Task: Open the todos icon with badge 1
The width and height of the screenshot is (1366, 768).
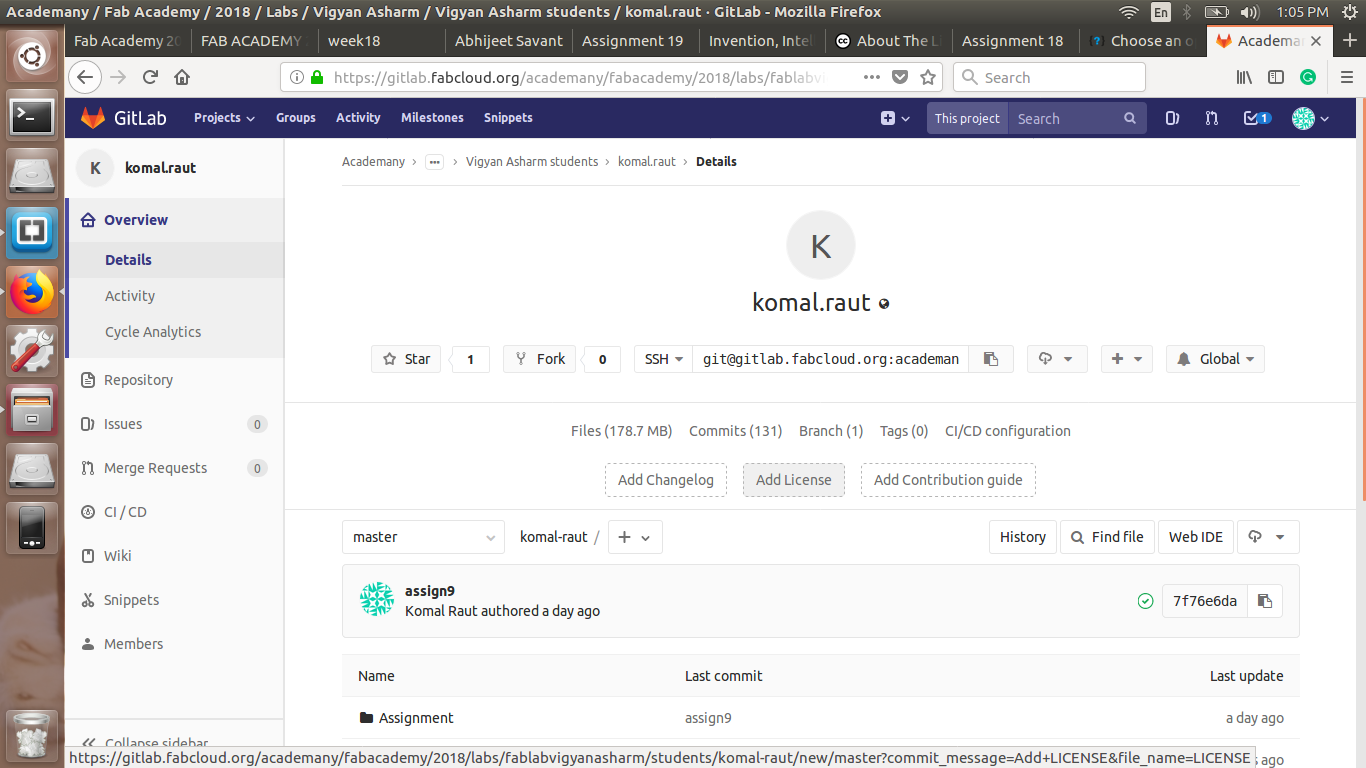Action: [x=1256, y=118]
